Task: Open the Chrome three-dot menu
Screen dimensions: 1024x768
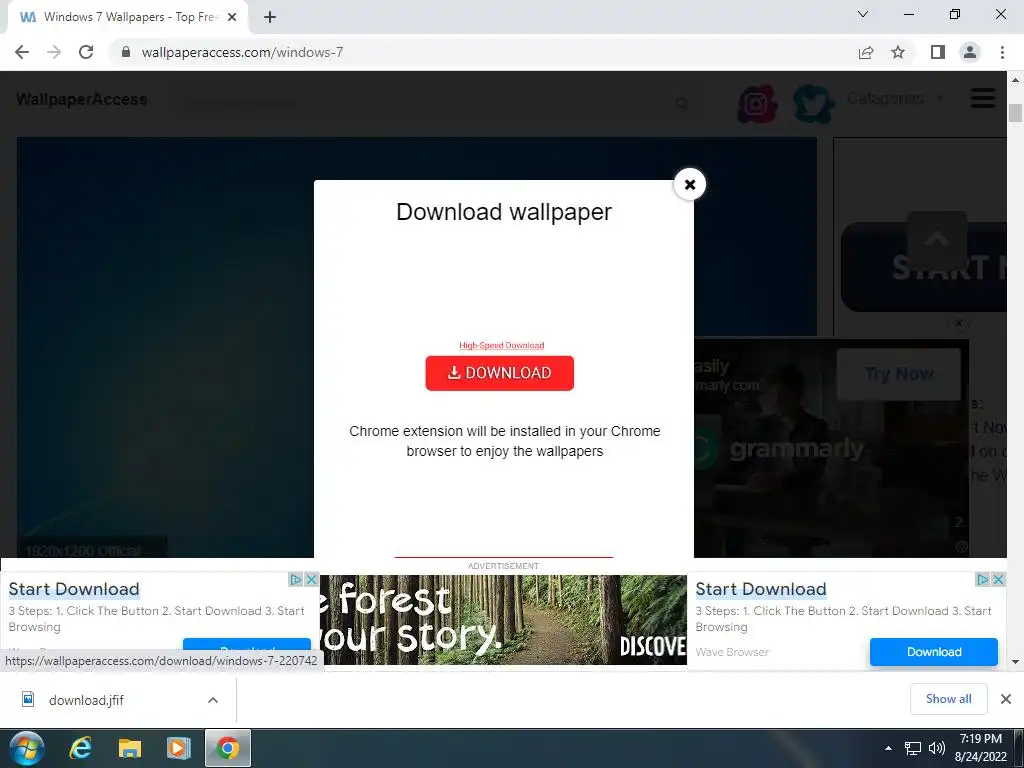Action: point(1002,52)
